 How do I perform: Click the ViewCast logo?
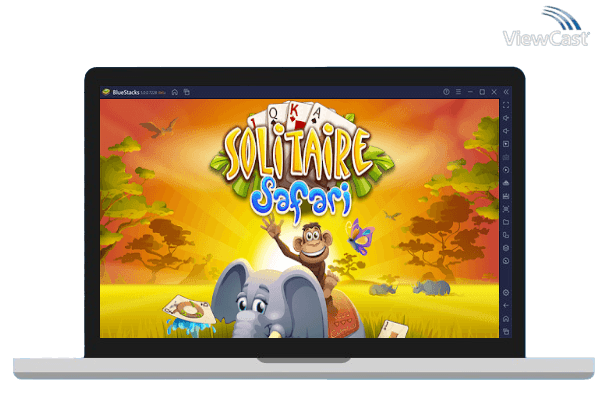546,27
